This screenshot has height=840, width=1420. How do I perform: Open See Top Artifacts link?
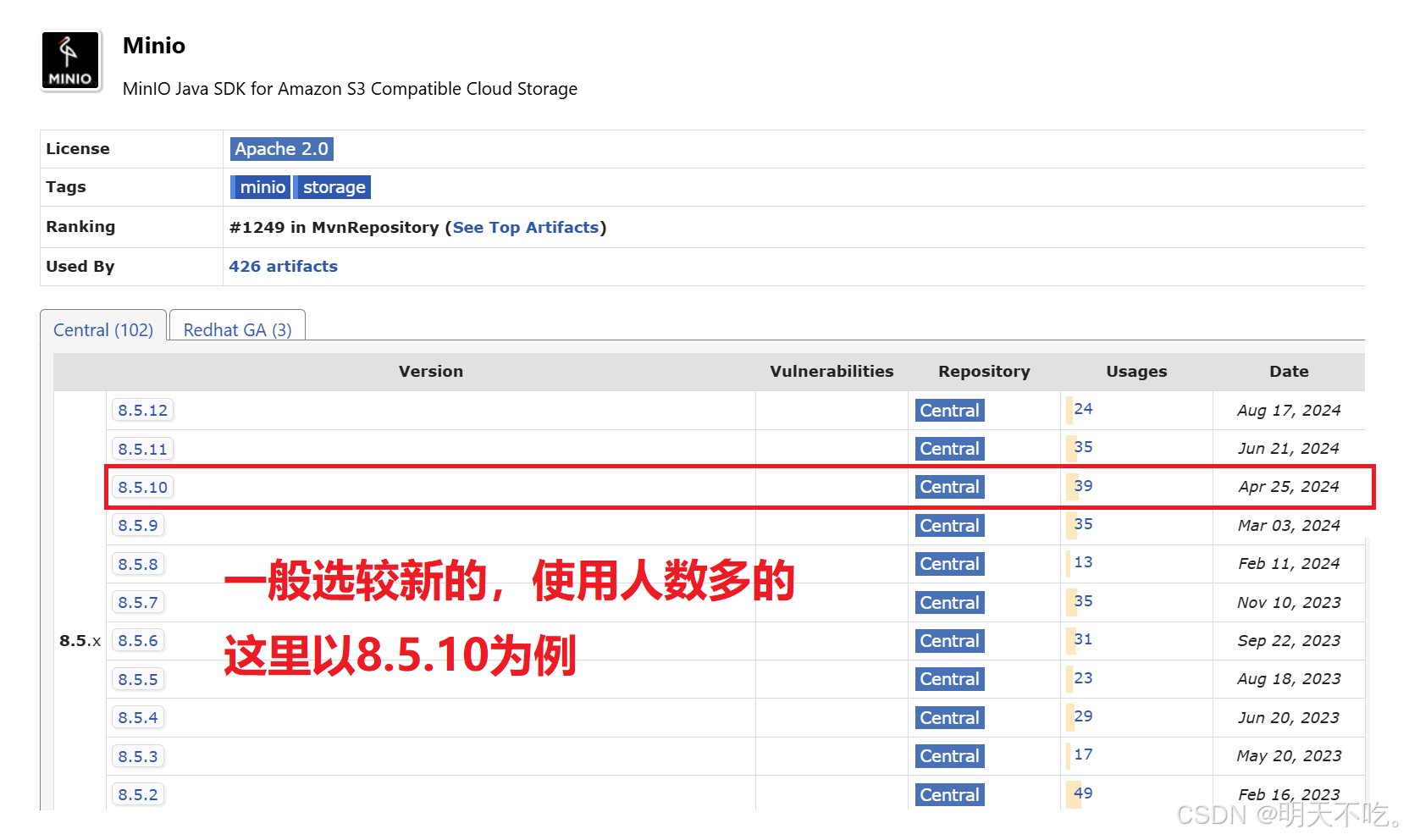point(526,227)
